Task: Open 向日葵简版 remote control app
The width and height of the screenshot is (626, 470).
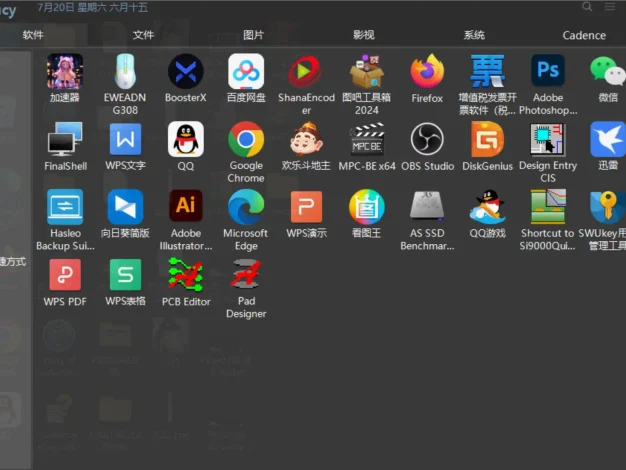Action: (125, 207)
